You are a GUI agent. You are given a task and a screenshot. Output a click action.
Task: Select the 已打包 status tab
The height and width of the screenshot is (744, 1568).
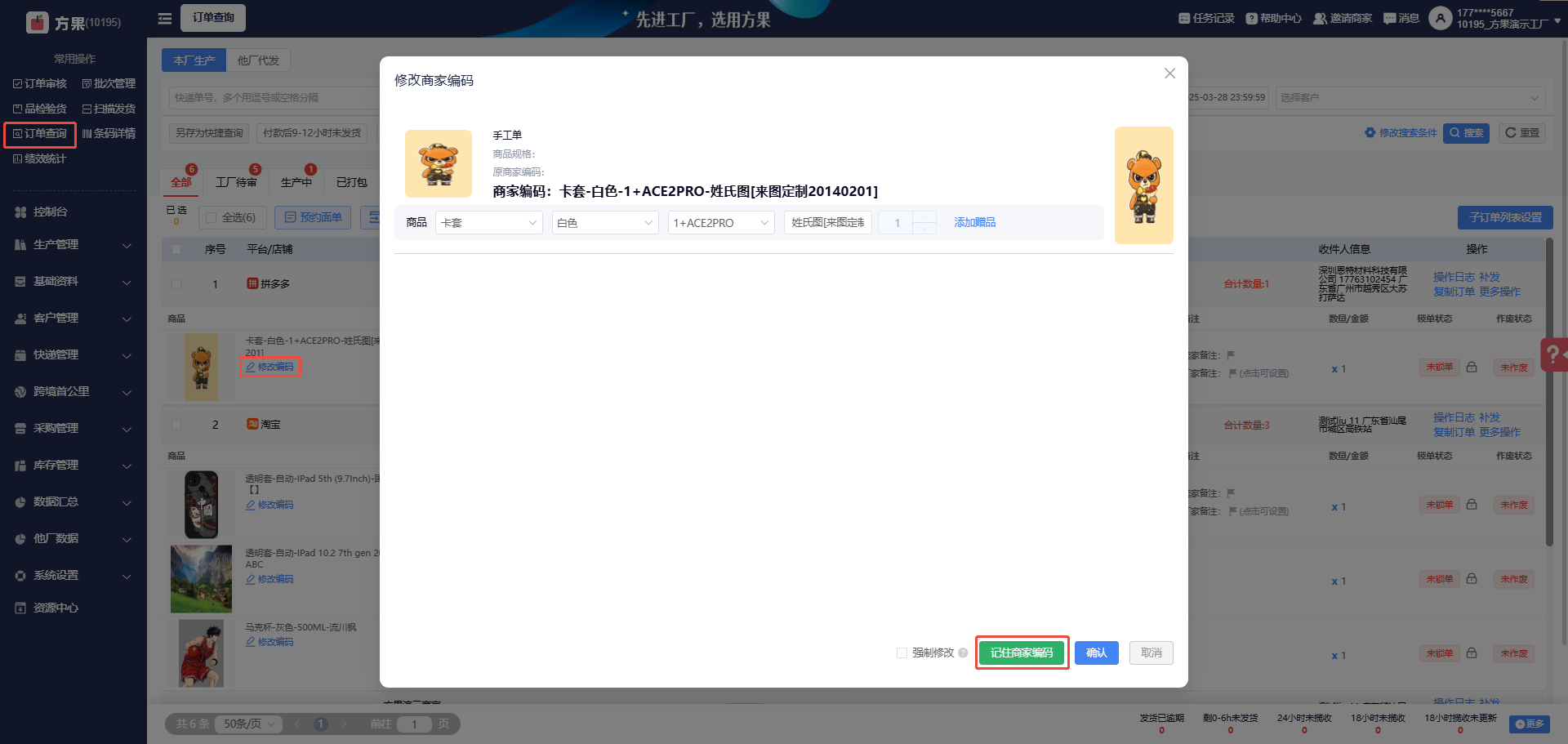coord(352,182)
